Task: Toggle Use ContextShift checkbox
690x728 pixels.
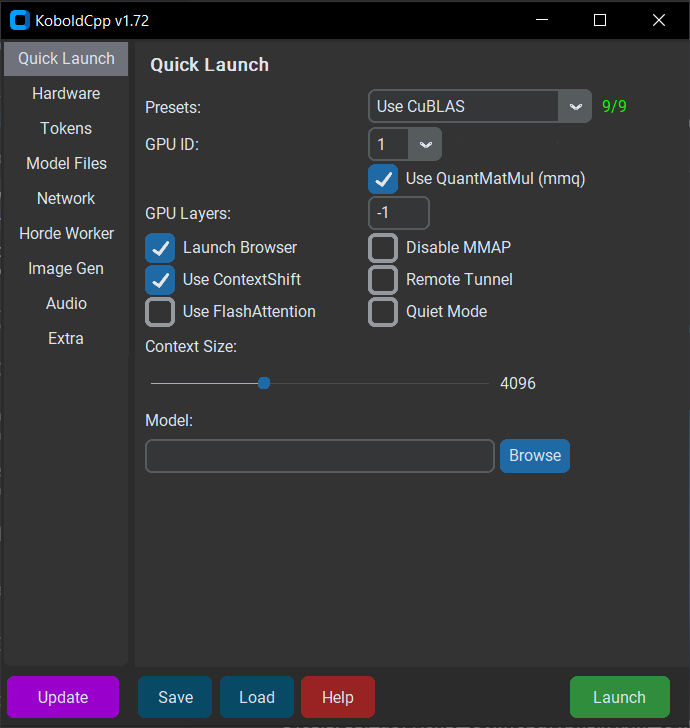Action: pos(160,280)
